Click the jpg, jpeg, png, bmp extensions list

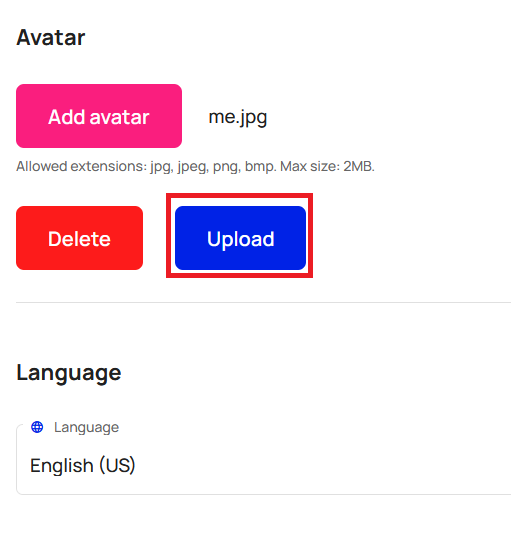pyautogui.click(x=213, y=167)
